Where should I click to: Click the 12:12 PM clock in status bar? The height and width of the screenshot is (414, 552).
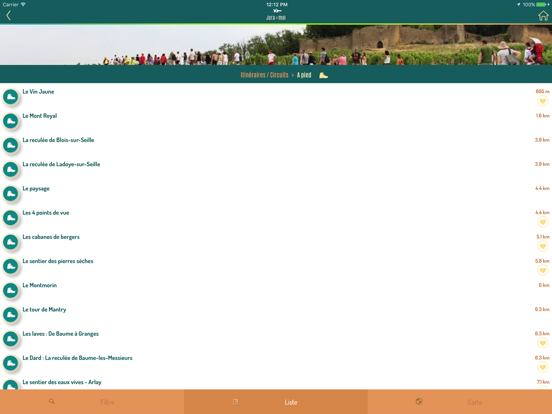click(277, 5)
